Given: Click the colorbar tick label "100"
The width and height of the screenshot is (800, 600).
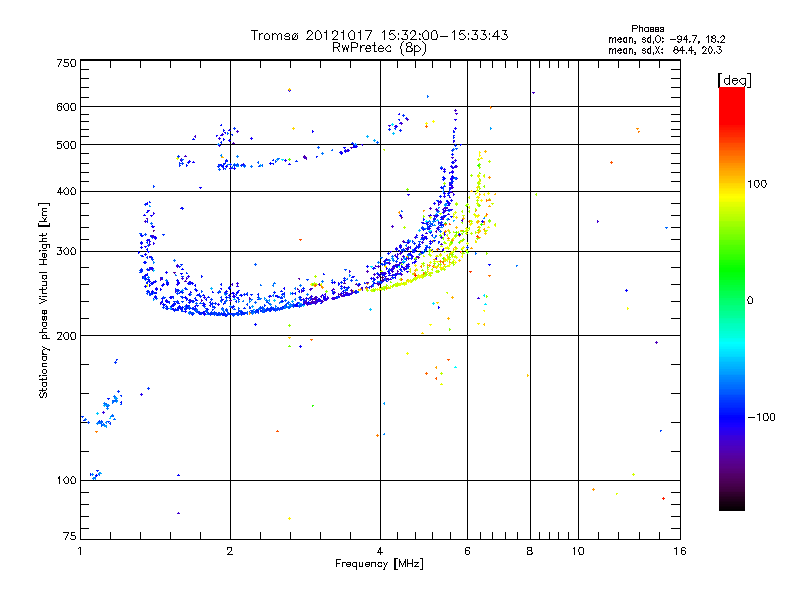Looking at the screenshot, I should 757,184.
